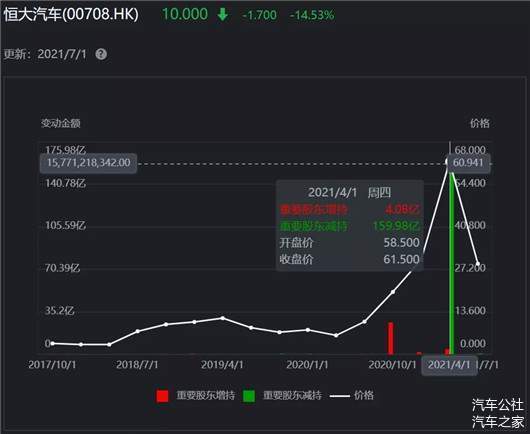Image resolution: width=530 pixels, height=434 pixels.
Task: Click the highlighted 2021/4/1 axis label
Action: click(449, 365)
